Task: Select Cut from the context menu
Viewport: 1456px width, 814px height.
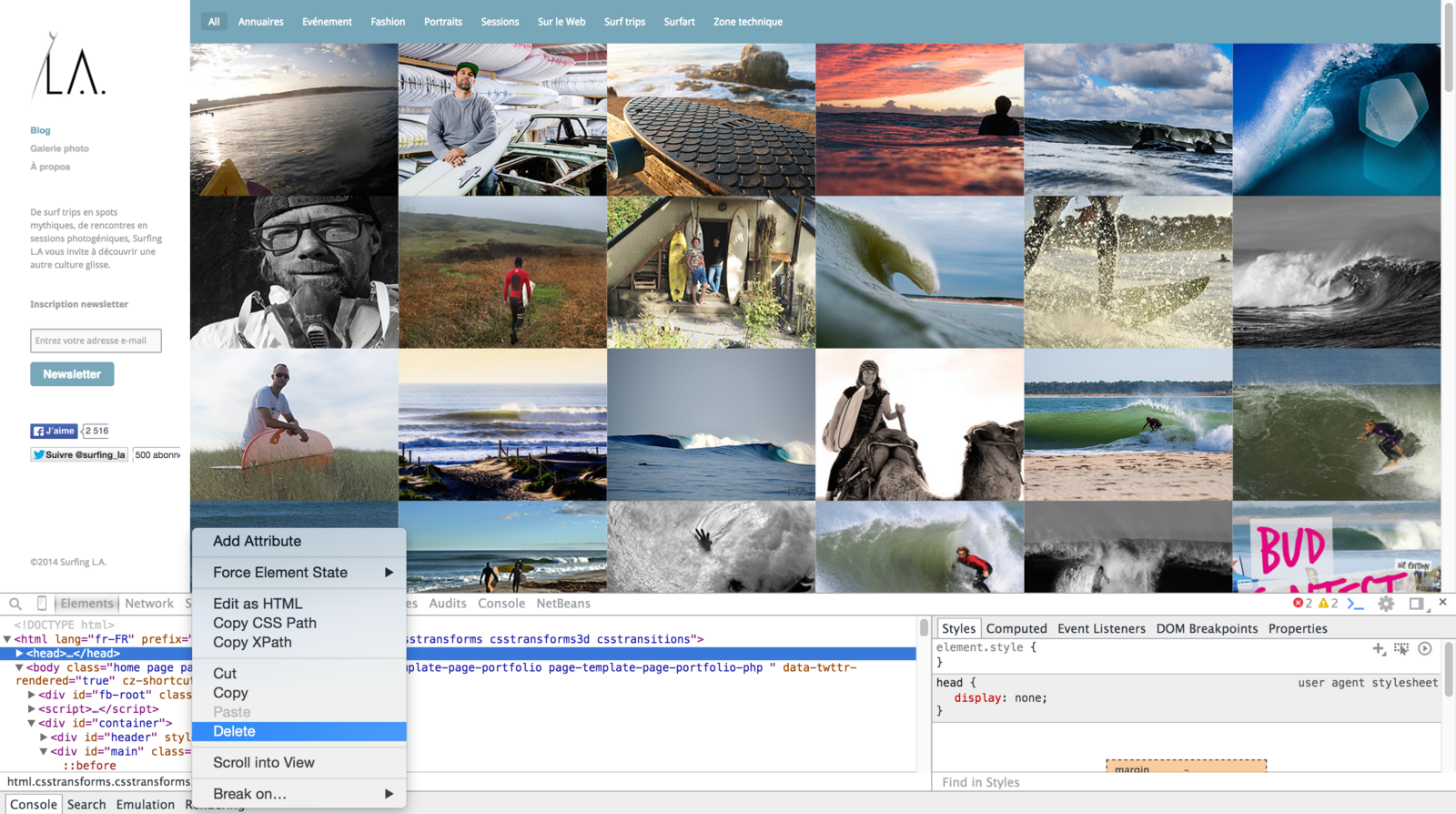Action: (299, 674)
